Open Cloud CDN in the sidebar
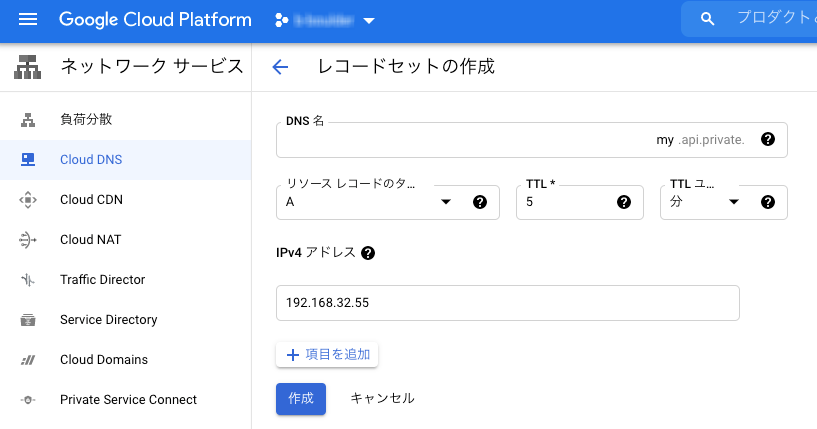 [x=126, y=200]
